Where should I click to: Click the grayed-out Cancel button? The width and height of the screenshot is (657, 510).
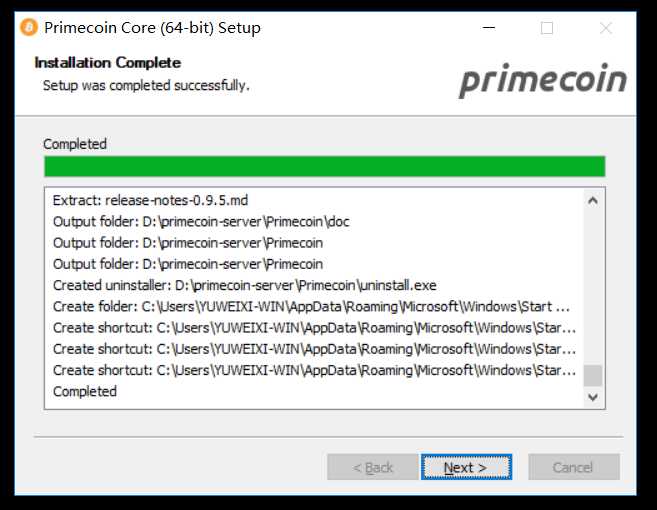pos(574,467)
